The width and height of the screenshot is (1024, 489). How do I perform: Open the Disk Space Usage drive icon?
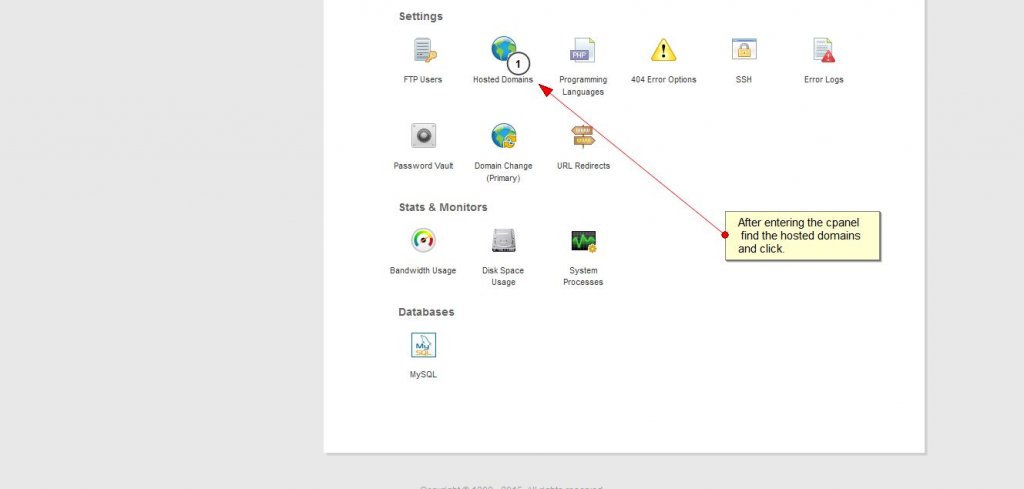coord(504,240)
